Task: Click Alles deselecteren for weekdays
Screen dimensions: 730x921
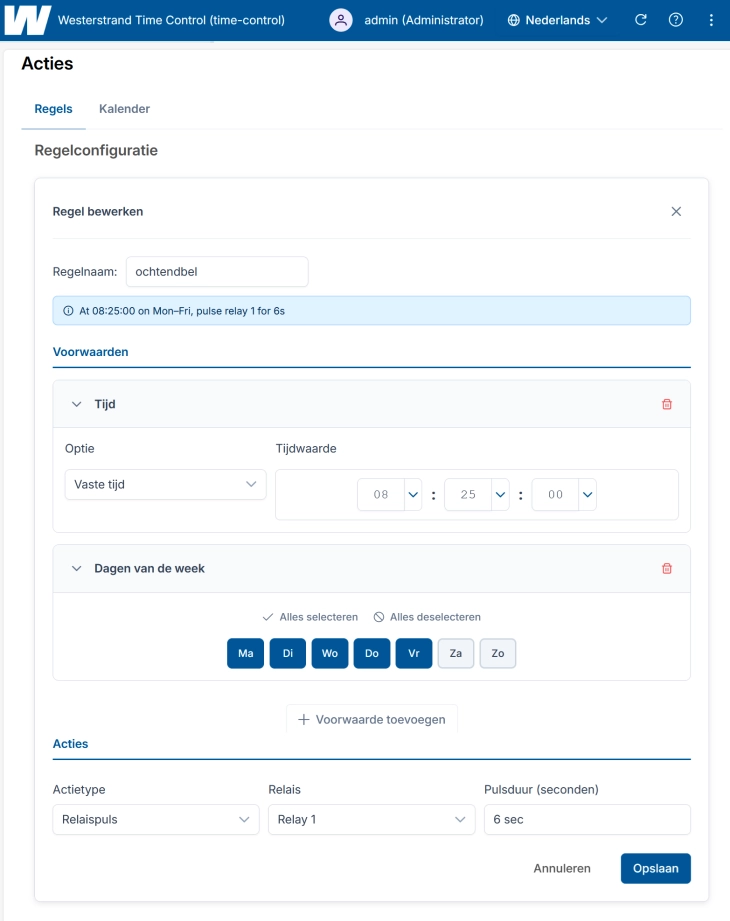Action: [x=427, y=617]
